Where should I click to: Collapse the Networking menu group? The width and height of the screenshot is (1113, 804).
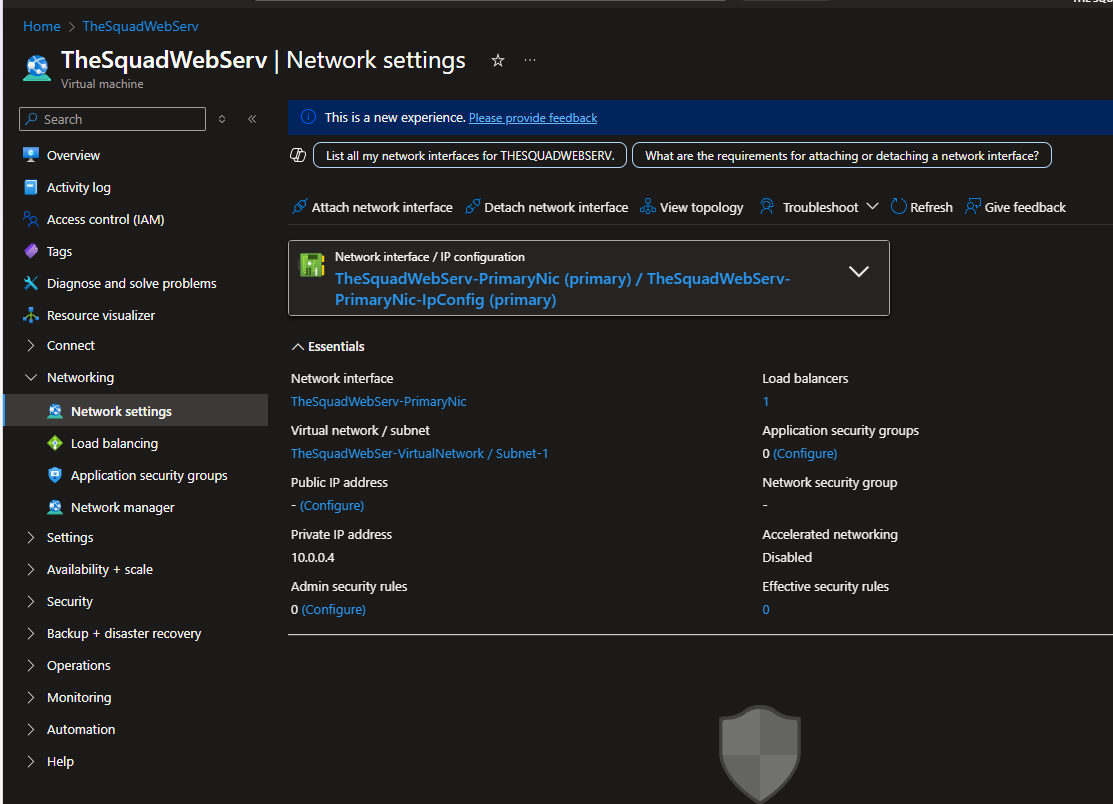pos(31,378)
